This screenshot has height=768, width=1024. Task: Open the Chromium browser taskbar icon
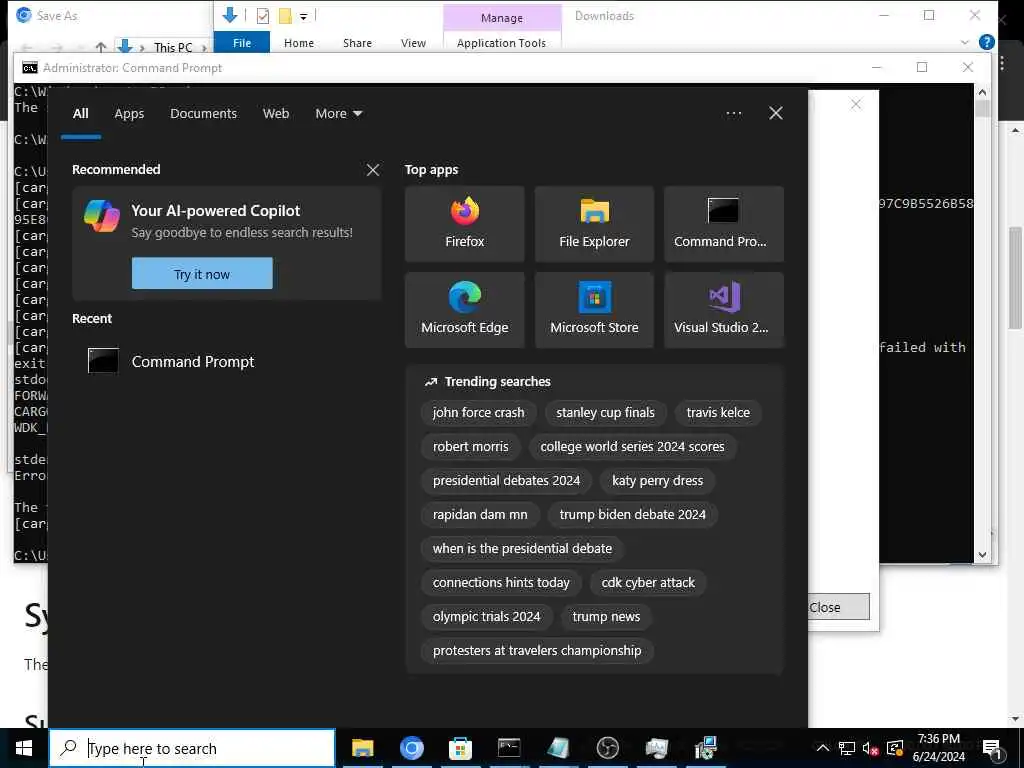tap(411, 748)
